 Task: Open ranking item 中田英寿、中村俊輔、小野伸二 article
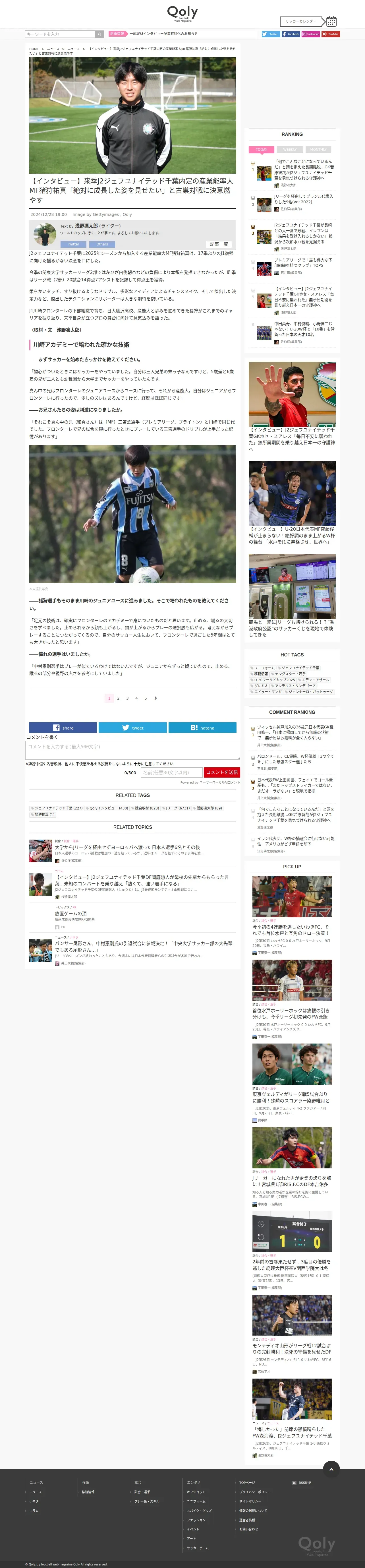click(x=304, y=329)
